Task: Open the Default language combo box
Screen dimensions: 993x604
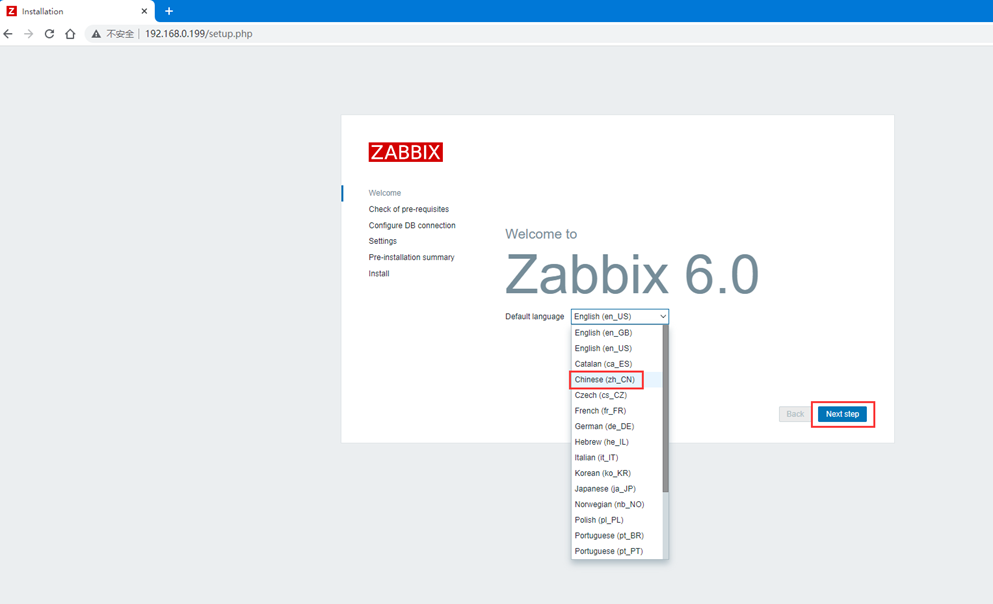Action: (619, 317)
